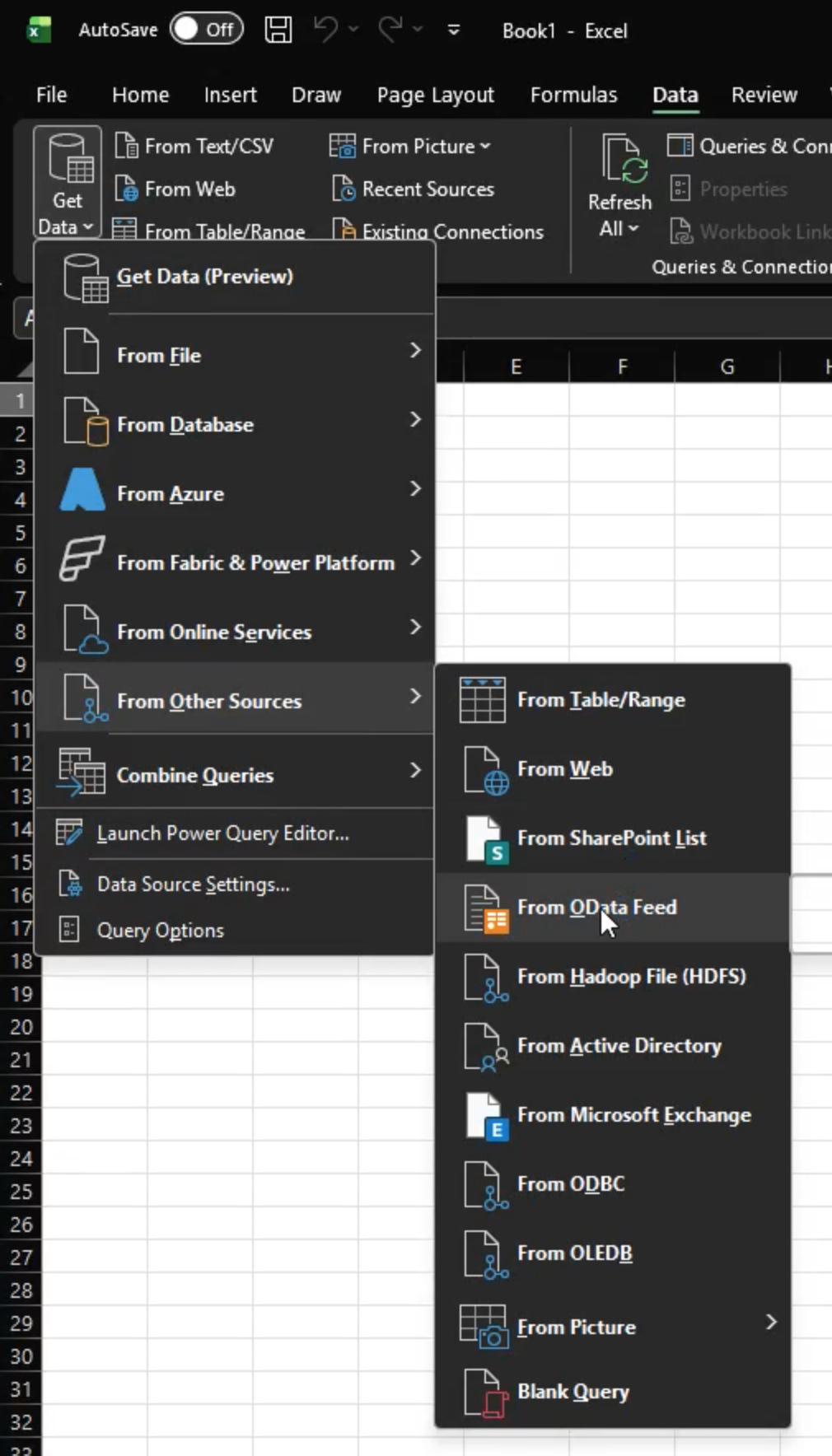Open From Fabric & Power Platform submenu

(x=235, y=562)
